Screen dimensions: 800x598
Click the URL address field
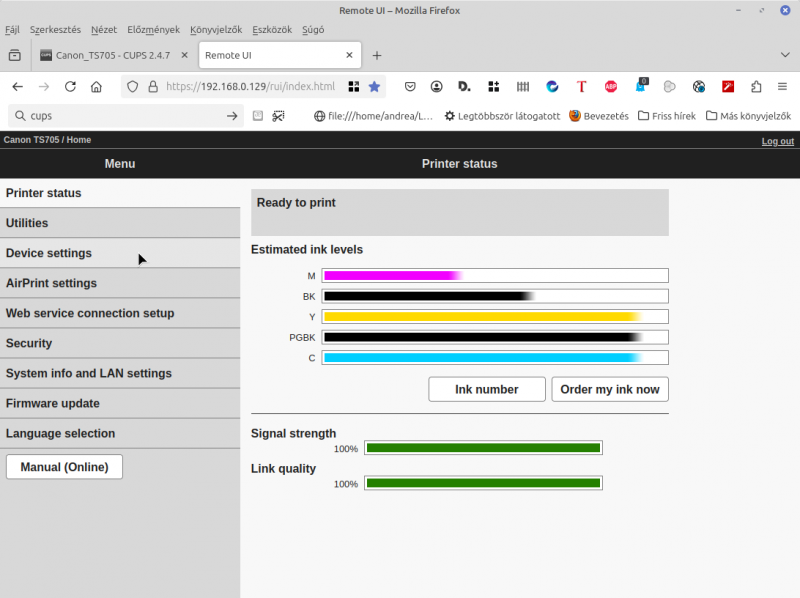coord(250,87)
